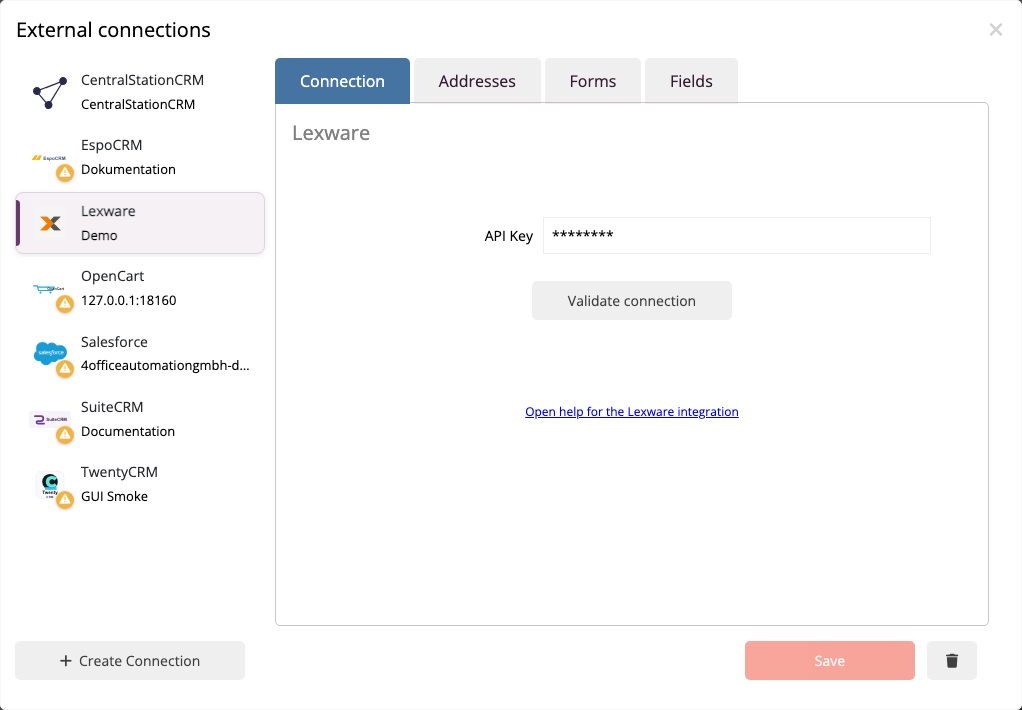
Task: Click the EspoCRM logo icon
Action: [49, 158]
